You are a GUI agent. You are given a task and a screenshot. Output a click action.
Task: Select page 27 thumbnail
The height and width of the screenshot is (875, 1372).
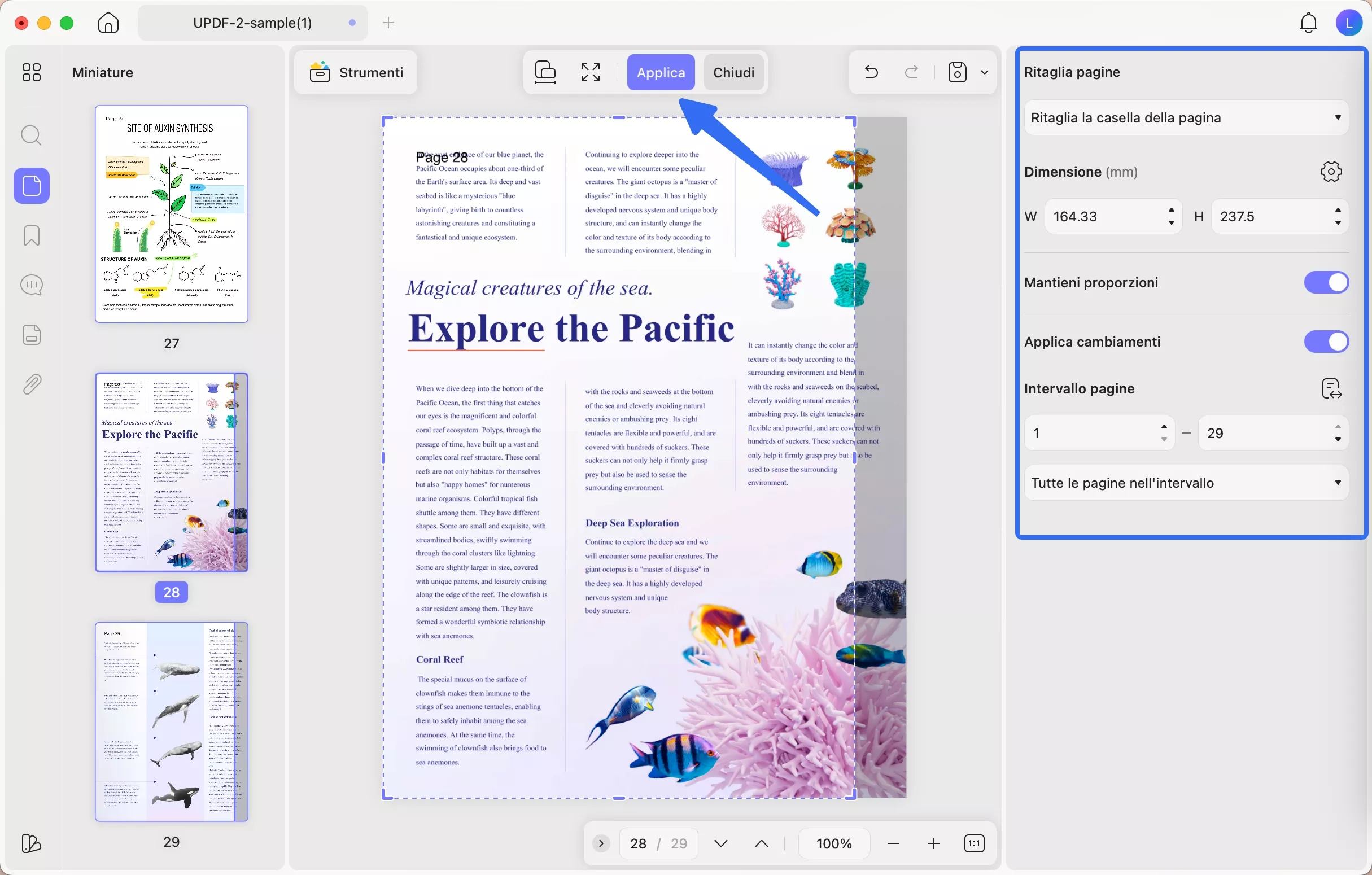pos(172,213)
